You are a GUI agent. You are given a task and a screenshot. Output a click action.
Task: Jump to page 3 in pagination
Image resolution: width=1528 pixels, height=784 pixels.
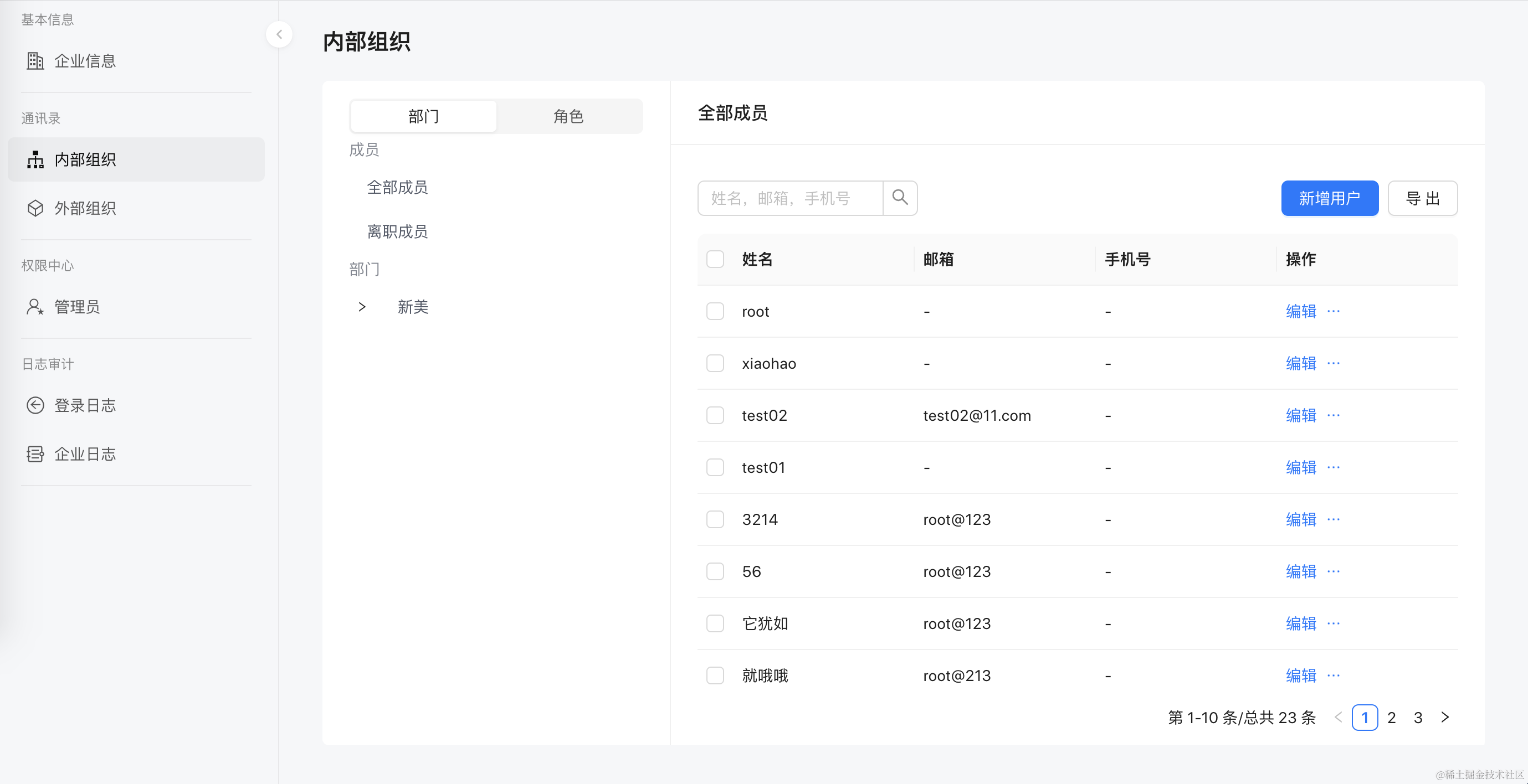tap(1418, 718)
